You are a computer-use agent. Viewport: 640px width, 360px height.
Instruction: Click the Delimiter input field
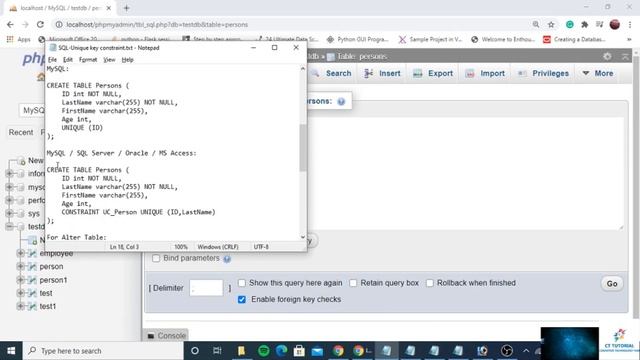tap(206, 288)
